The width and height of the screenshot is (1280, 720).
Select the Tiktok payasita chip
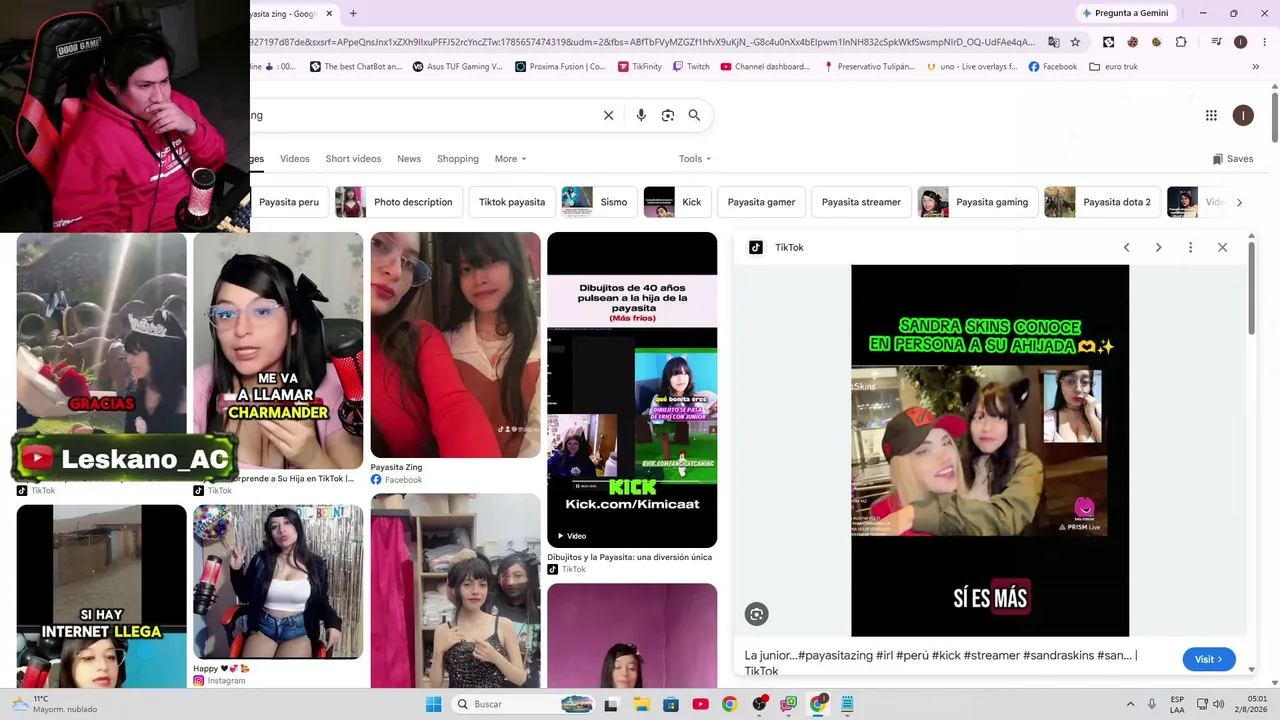tap(512, 202)
